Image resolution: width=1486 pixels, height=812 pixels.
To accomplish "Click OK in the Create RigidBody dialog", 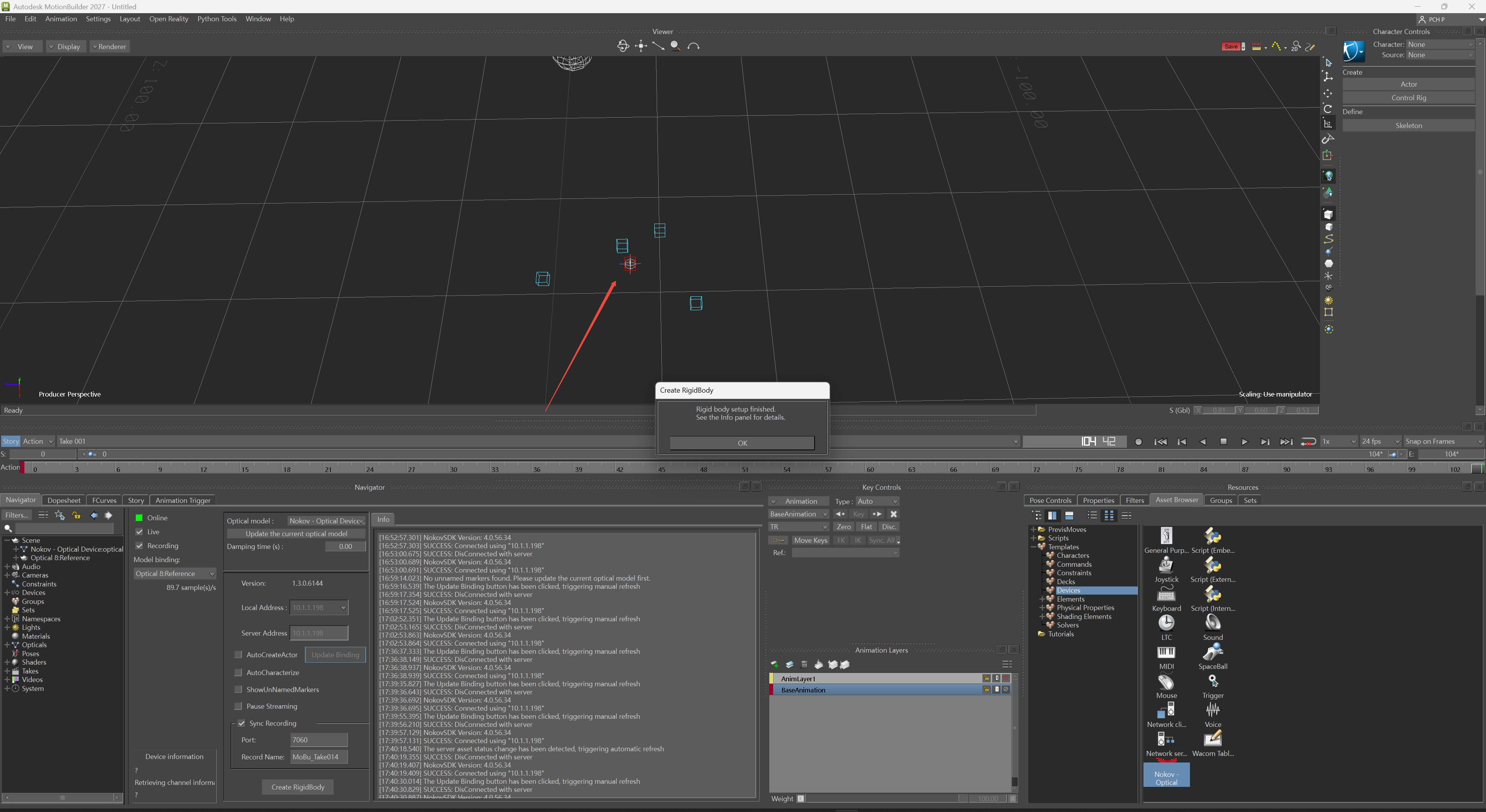I will (742, 443).
